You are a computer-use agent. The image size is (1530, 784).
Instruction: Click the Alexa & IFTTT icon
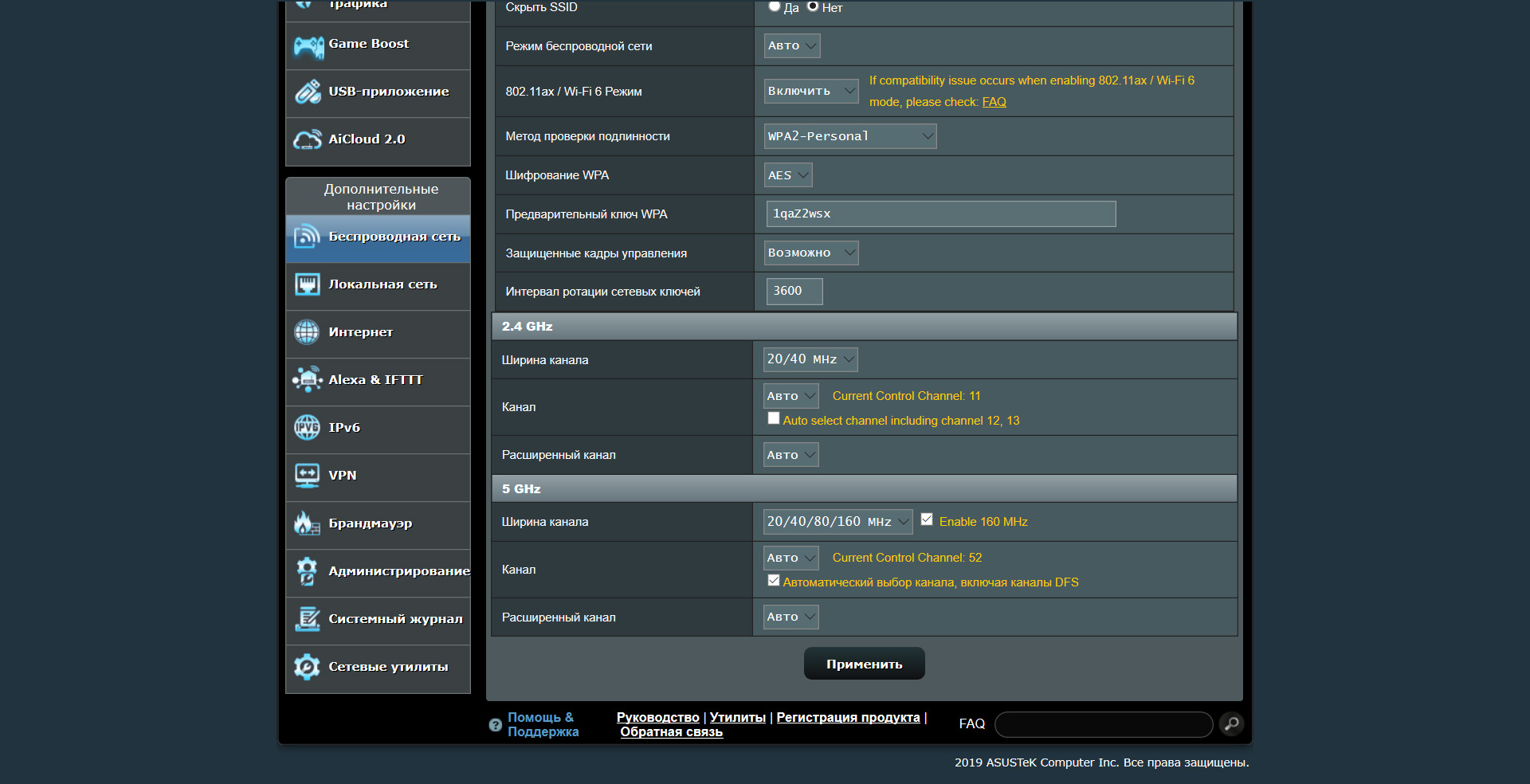coord(308,379)
